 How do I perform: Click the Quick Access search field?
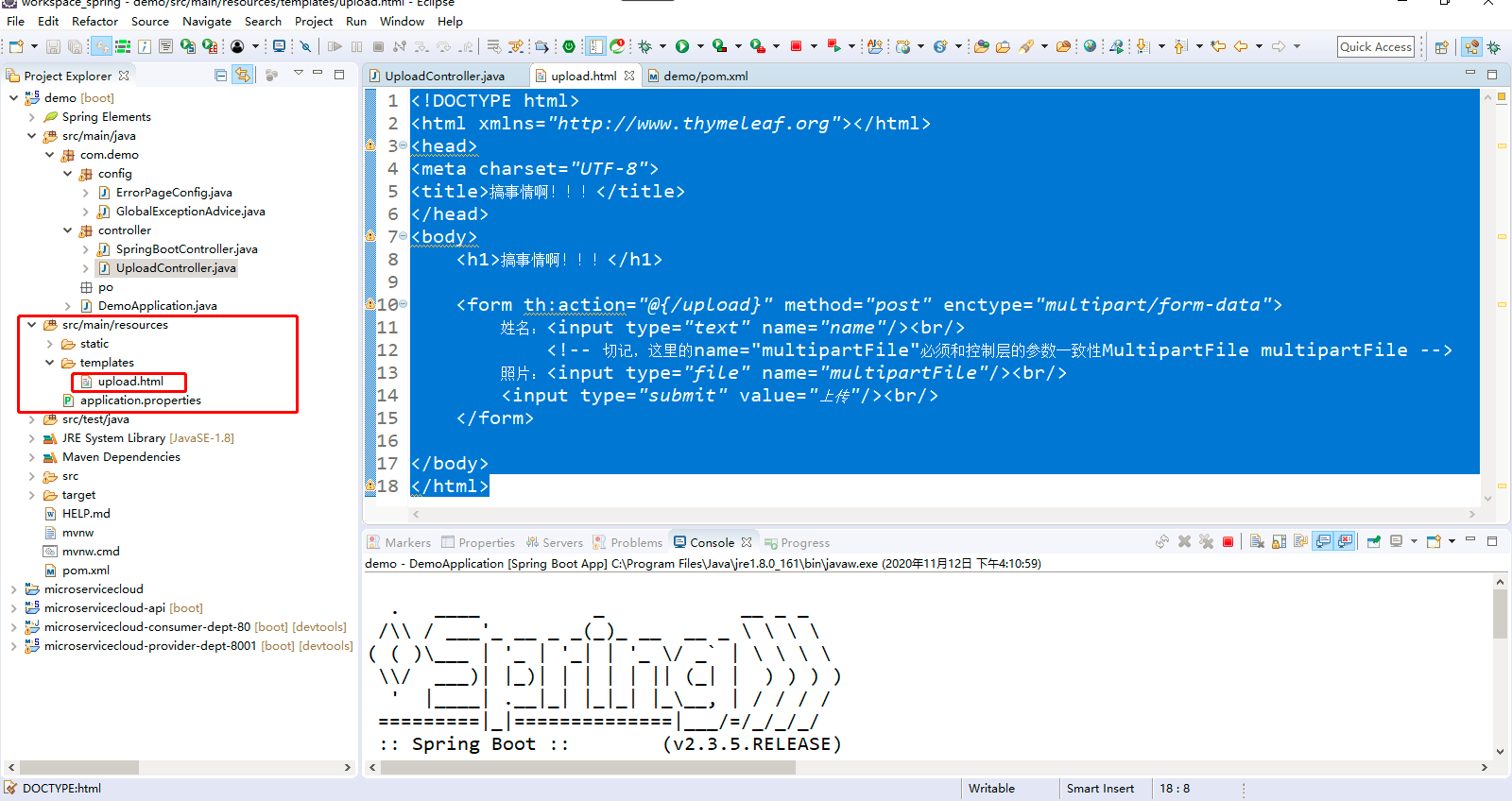1376,46
